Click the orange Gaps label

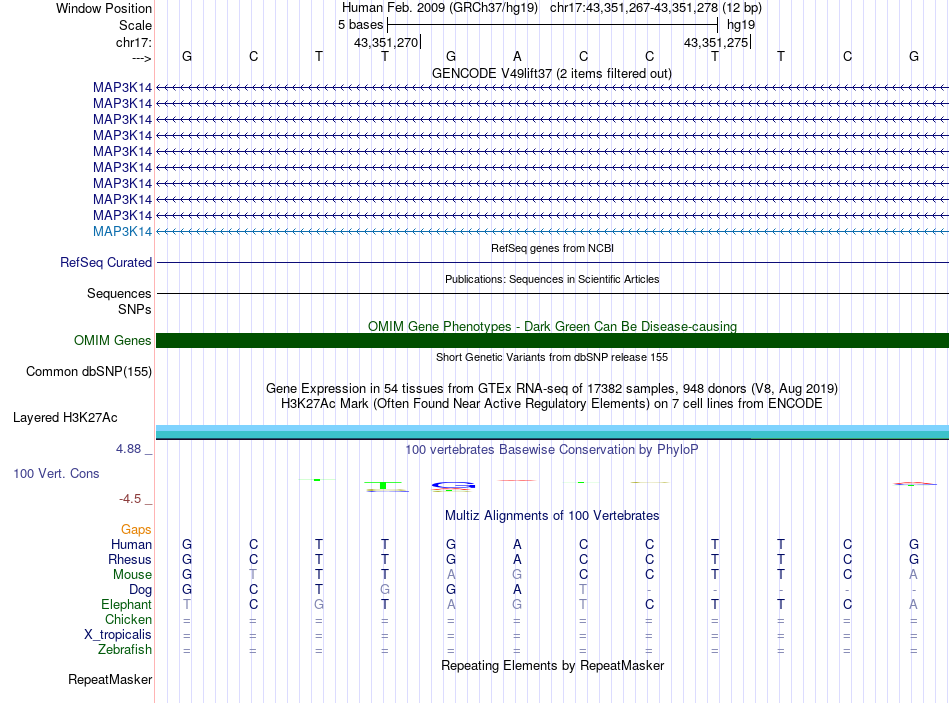coord(136,530)
